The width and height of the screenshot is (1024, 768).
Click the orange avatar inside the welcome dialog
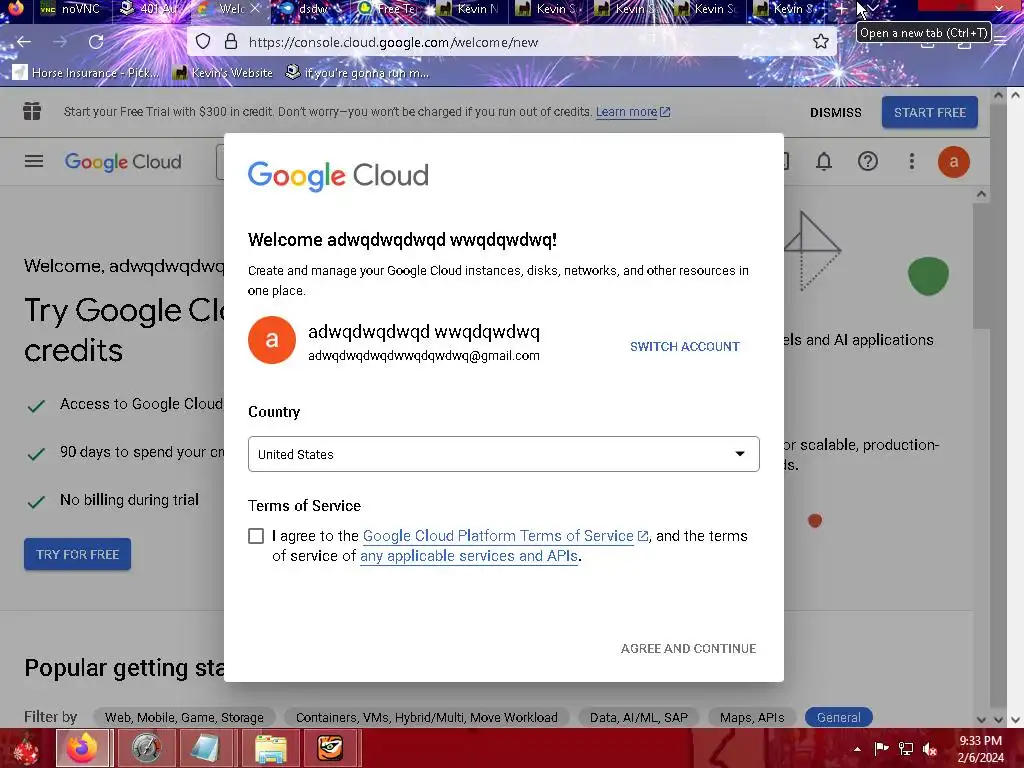click(272, 340)
